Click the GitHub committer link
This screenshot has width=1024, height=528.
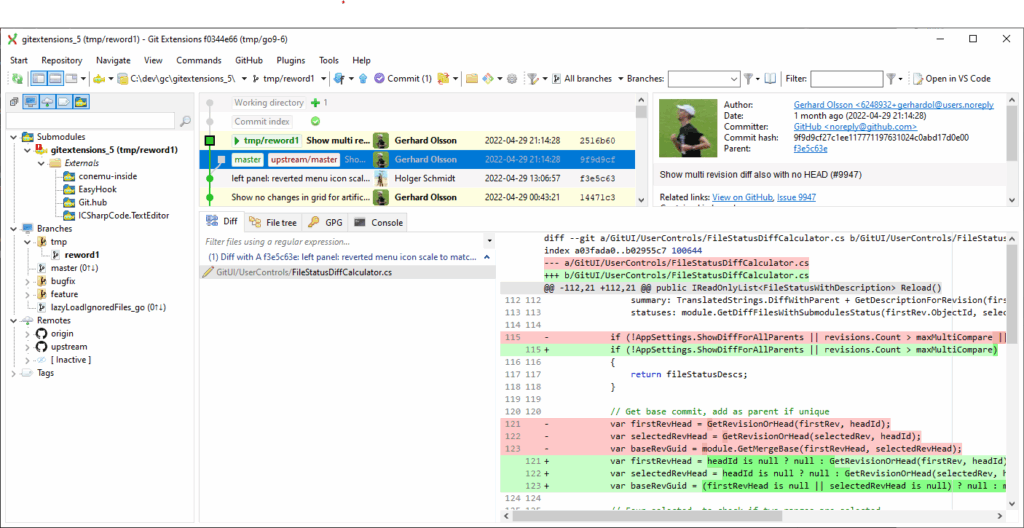855,127
